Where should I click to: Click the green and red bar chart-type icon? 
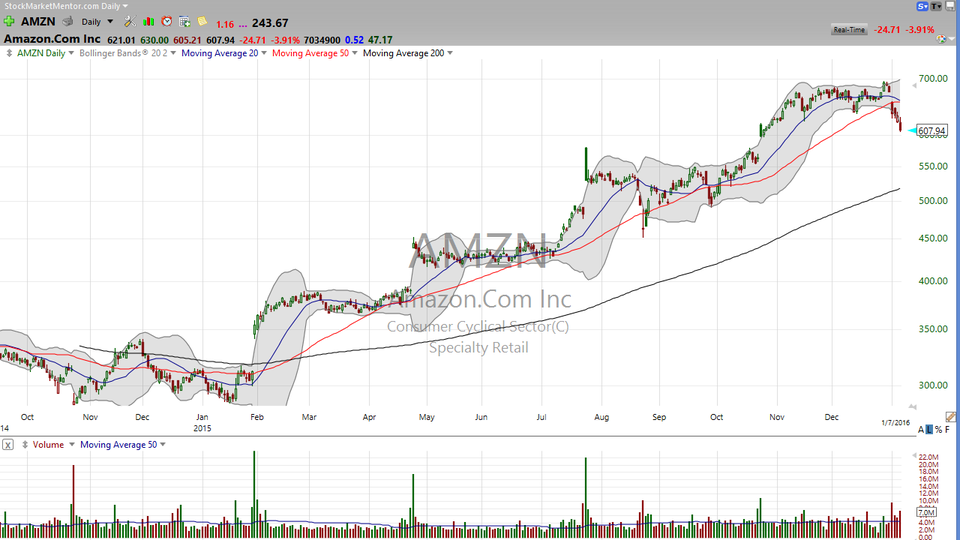pos(148,21)
